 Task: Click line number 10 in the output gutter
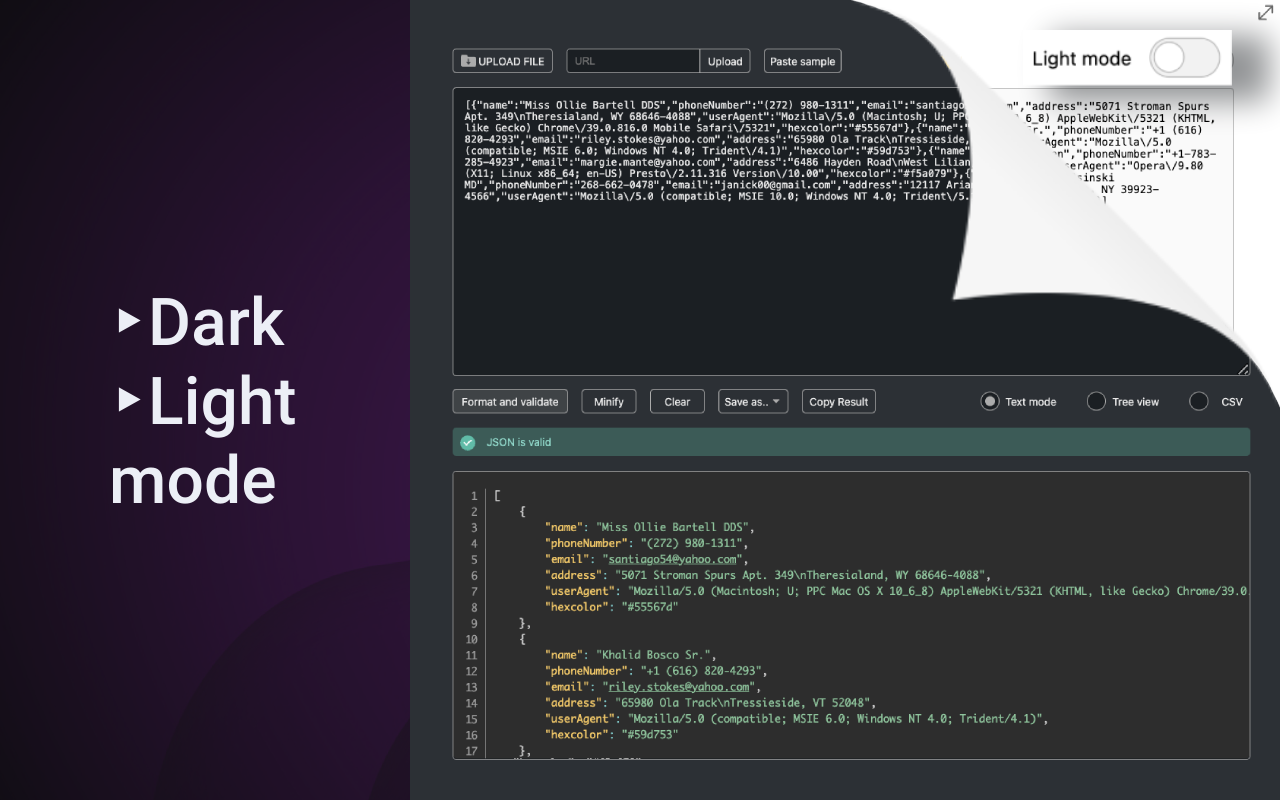pos(472,640)
